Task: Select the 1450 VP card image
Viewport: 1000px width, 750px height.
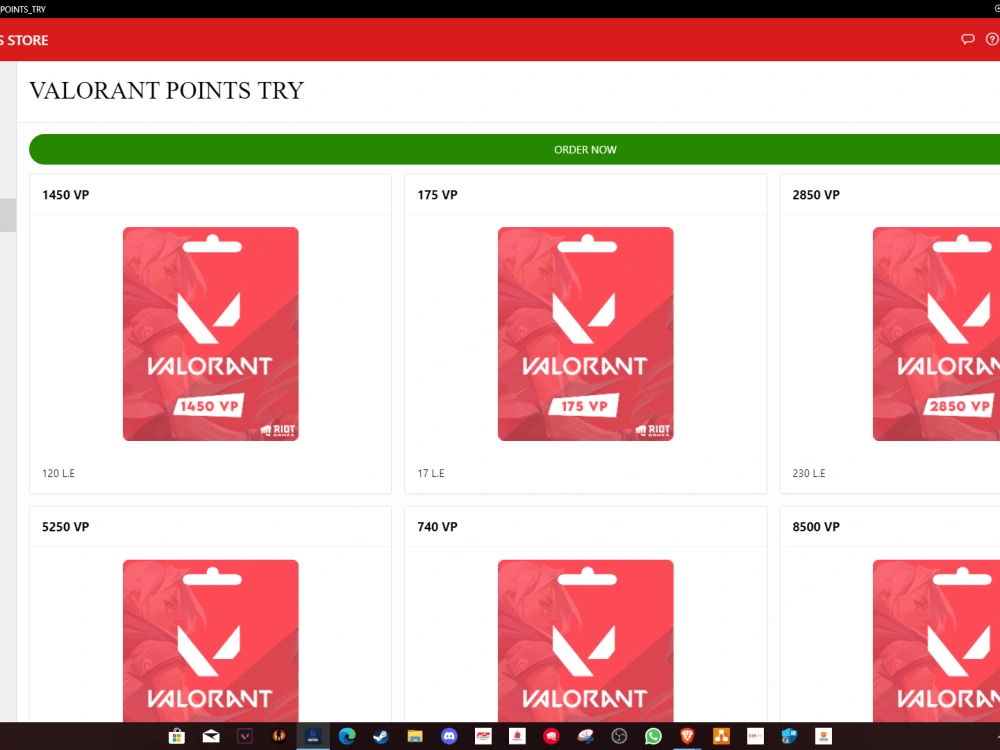Action: 210,334
